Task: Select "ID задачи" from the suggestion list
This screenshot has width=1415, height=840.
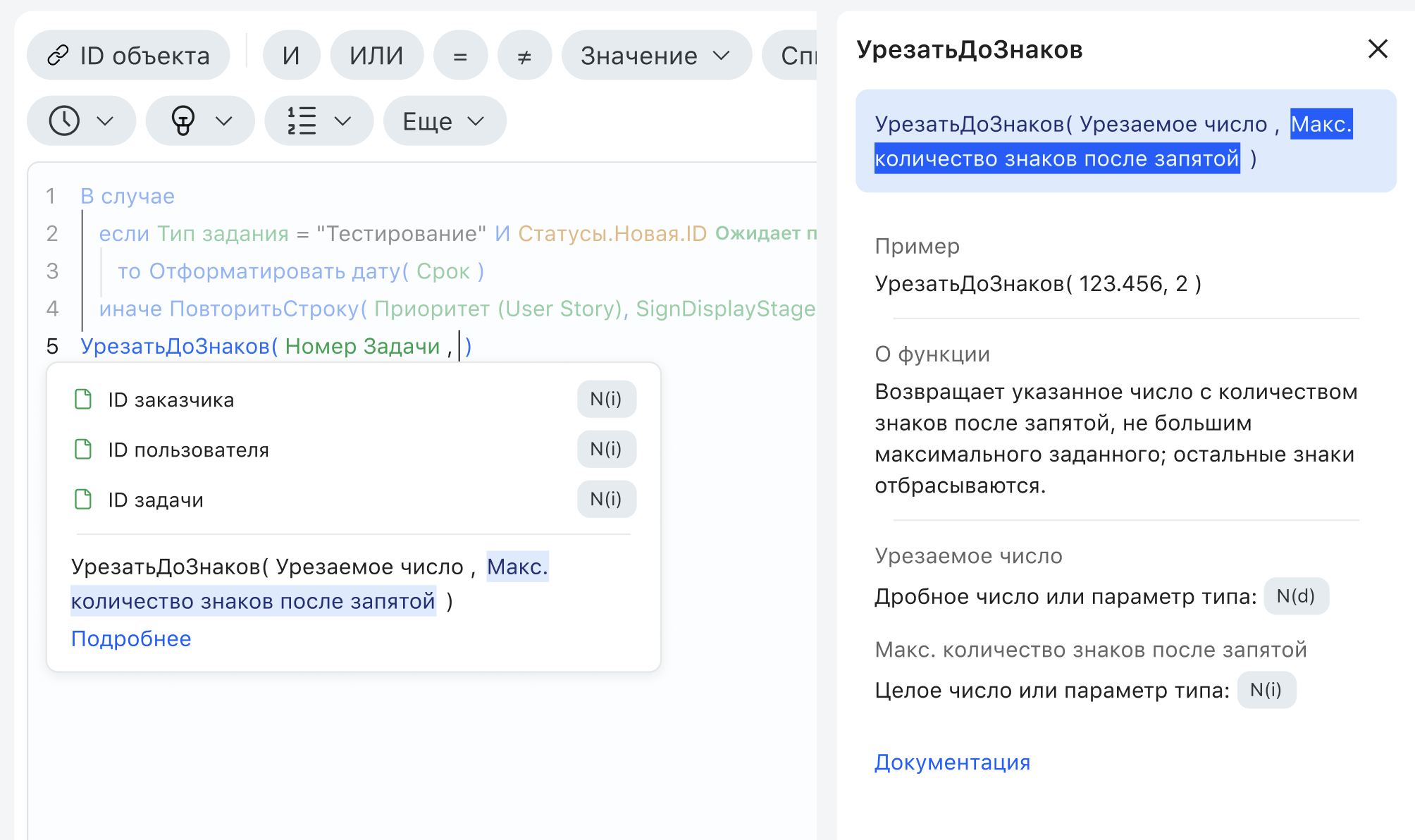Action: click(154, 499)
